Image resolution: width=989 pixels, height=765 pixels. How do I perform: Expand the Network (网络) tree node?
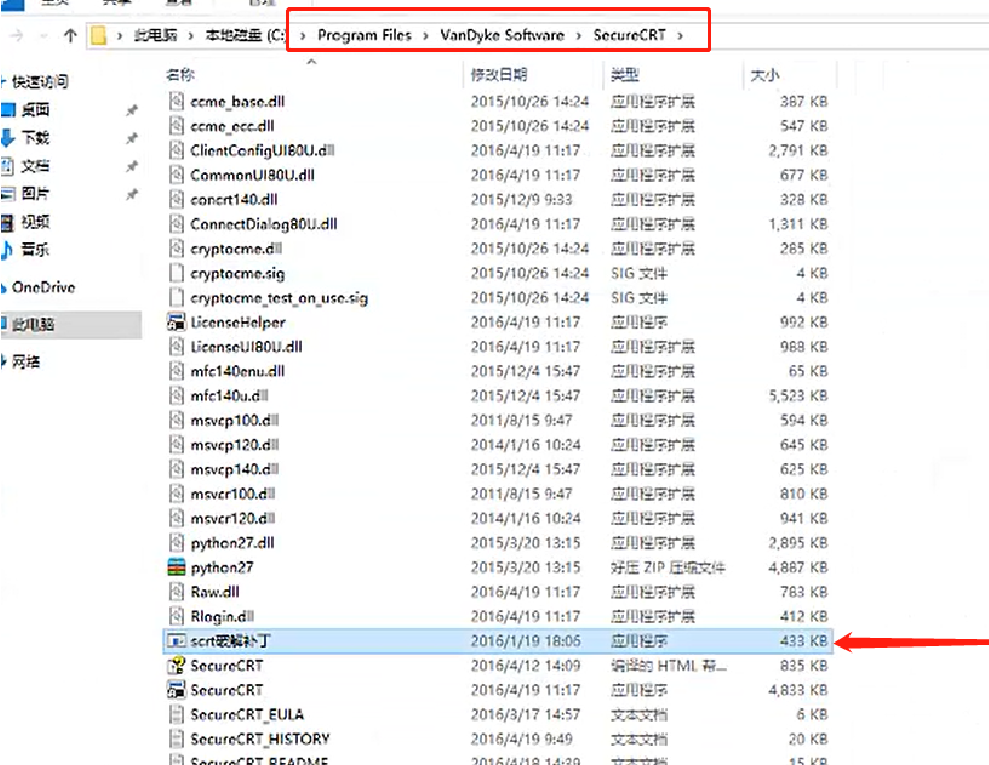point(4,362)
